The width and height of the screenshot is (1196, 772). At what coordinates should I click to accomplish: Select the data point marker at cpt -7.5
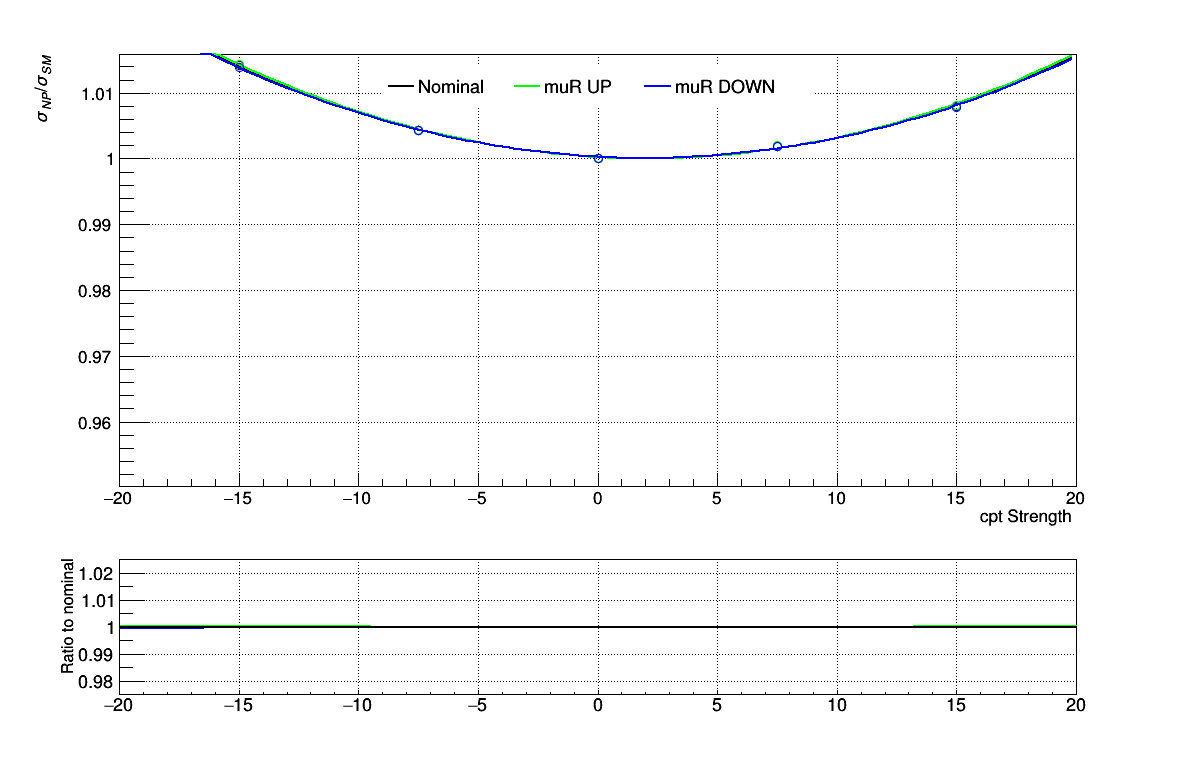tap(418, 130)
